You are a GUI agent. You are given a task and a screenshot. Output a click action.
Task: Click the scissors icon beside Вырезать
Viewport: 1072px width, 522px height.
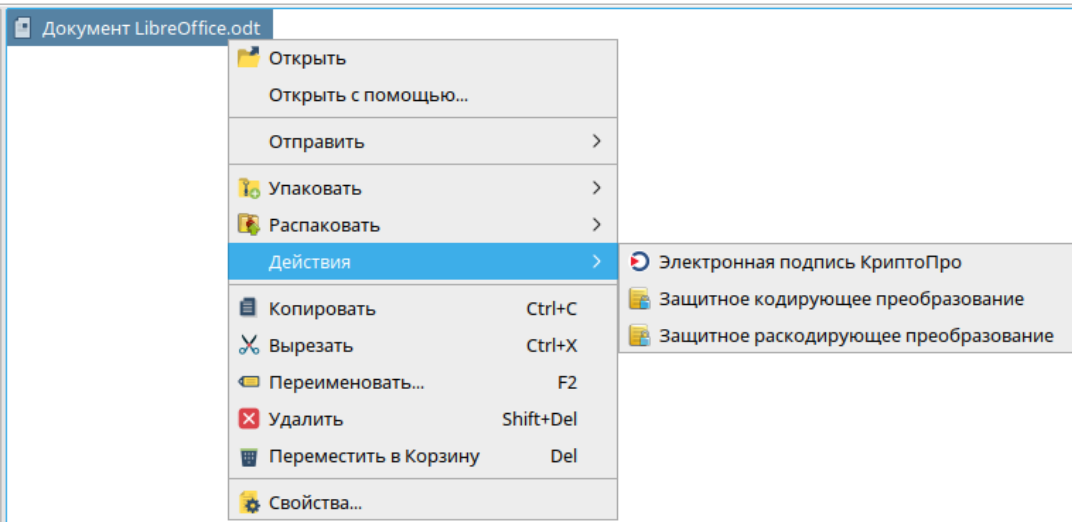(249, 345)
